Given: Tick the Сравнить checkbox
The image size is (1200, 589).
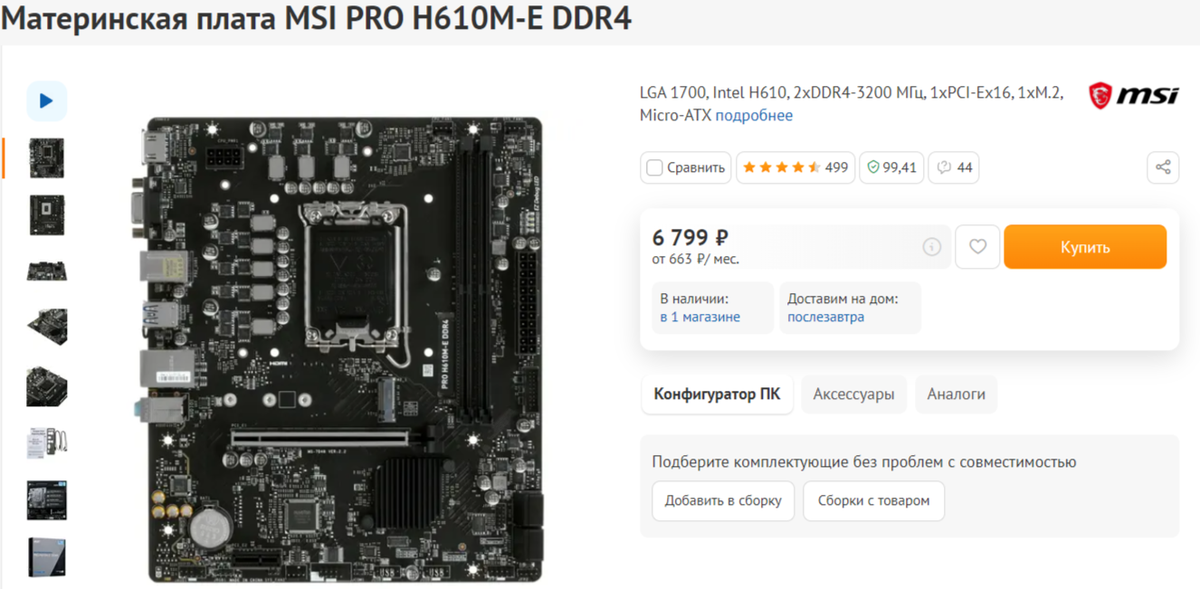Looking at the screenshot, I should click(655, 167).
